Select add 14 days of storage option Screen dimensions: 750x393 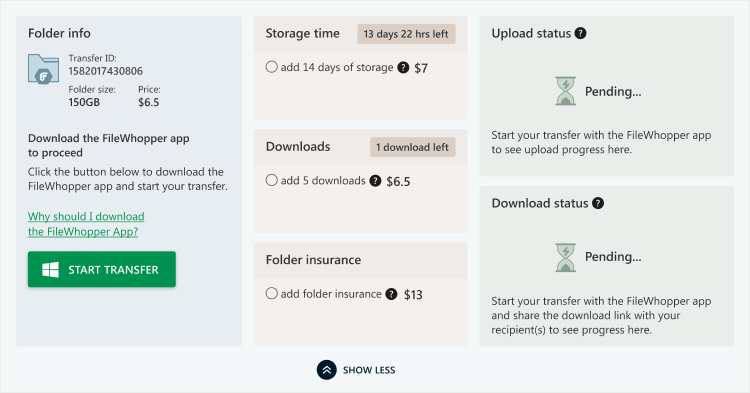(x=272, y=67)
